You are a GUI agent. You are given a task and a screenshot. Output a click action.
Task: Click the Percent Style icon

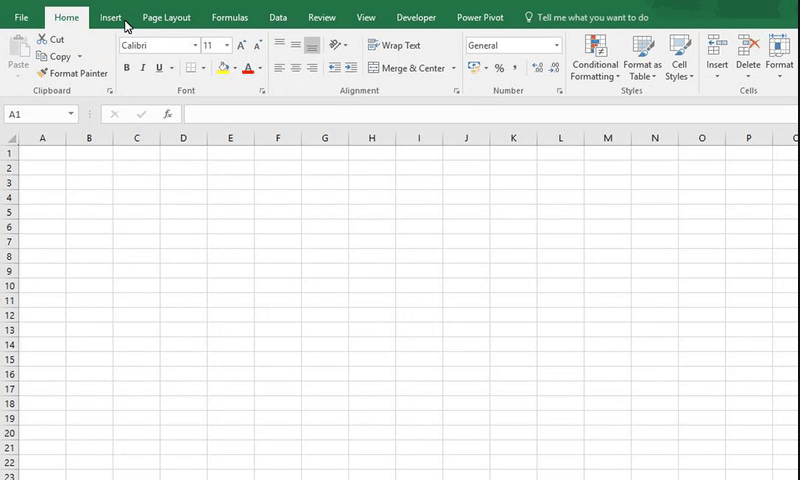tap(499, 68)
